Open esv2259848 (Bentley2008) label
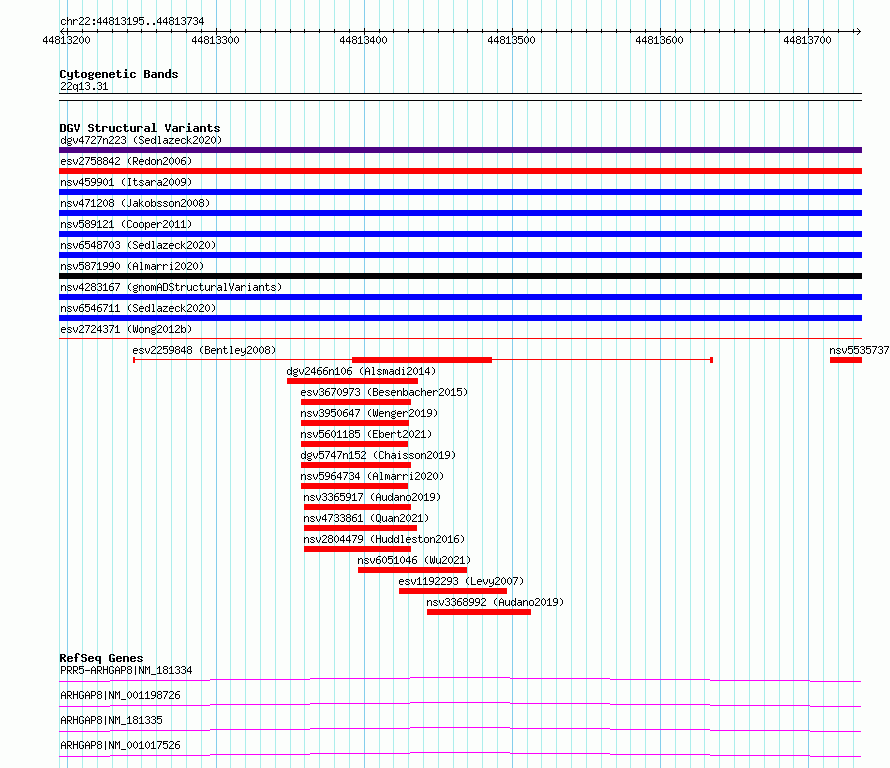This screenshot has height=768, width=890. (204, 350)
